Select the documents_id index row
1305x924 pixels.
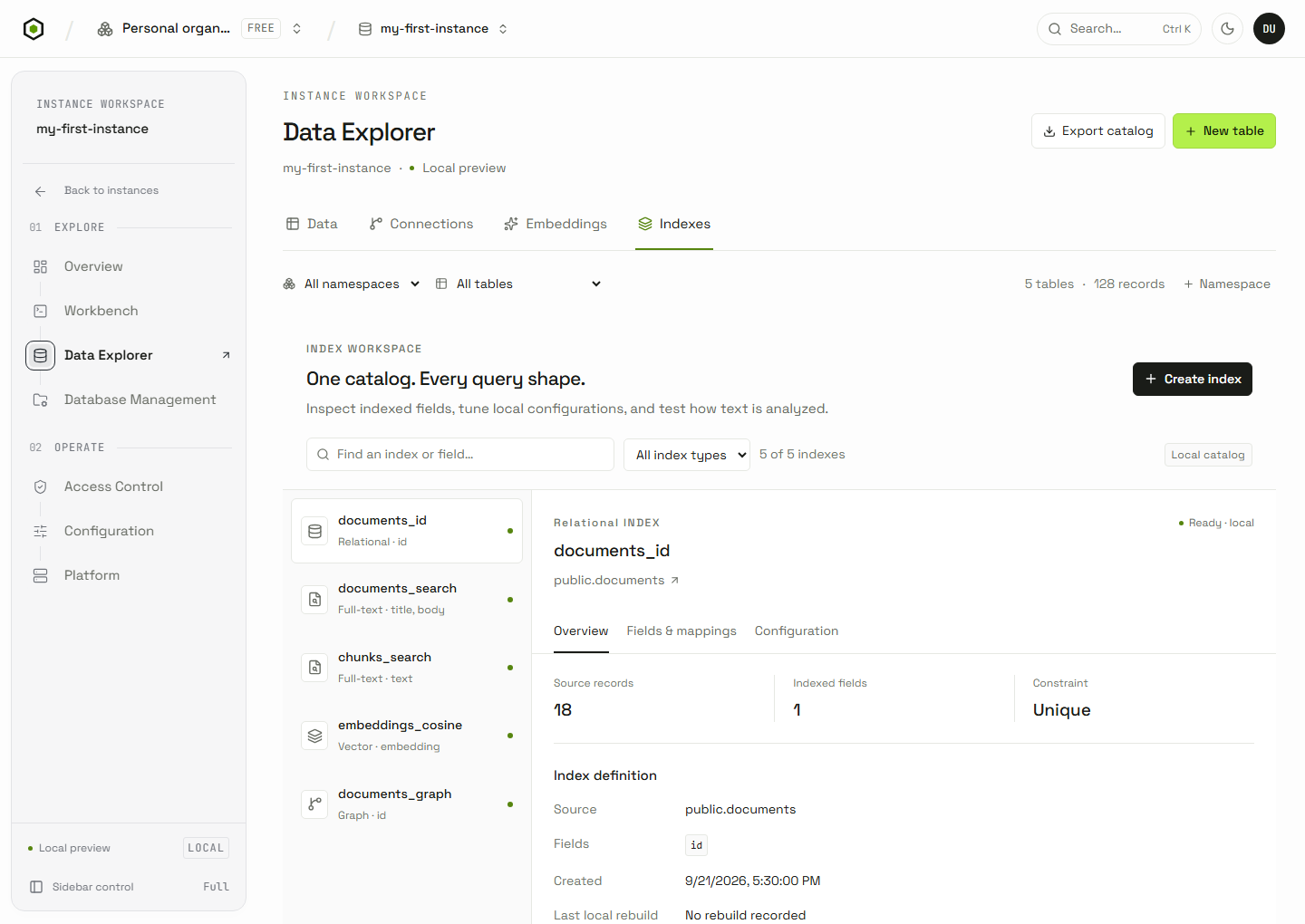click(x=407, y=531)
